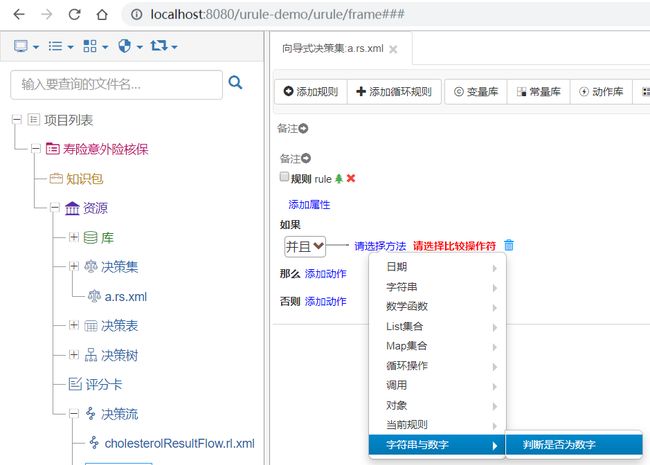Image resolution: width=650 pixels, height=465 pixels.
Task: Open the 循环操作 submenu
Action: pos(437,366)
